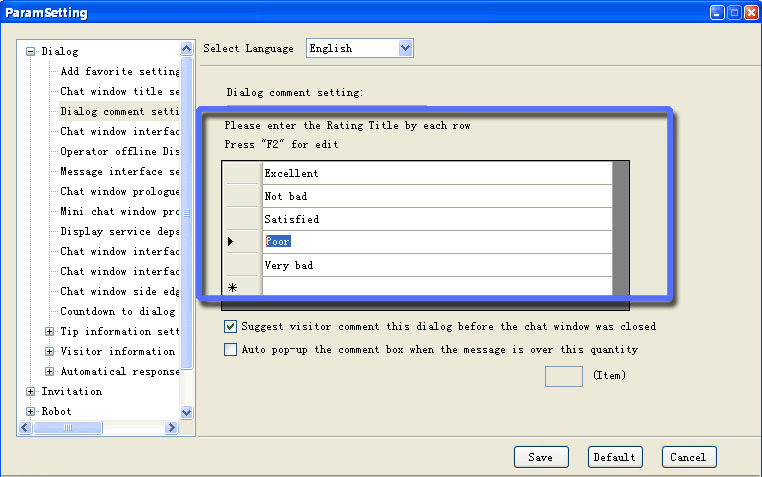Click the Excellent rating row
Image resolution: width=762 pixels, height=477 pixels.
[x=437, y=173]
